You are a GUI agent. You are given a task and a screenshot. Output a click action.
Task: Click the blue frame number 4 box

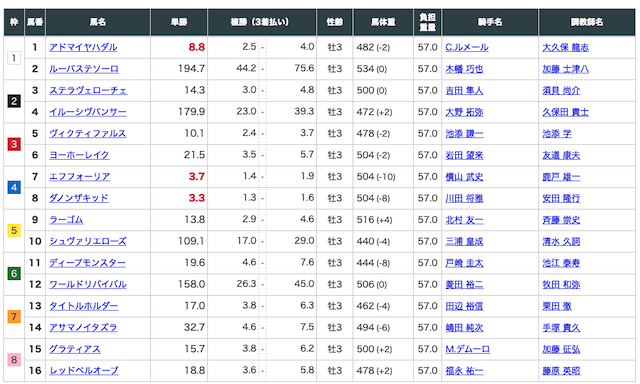point(14,187)
